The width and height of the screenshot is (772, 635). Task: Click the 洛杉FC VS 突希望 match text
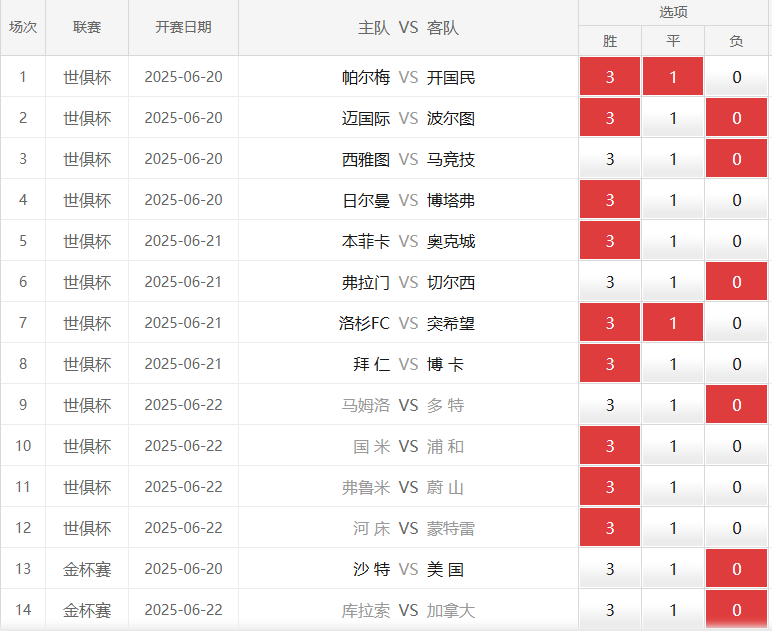pyautogui.click(x=407, y=323)
